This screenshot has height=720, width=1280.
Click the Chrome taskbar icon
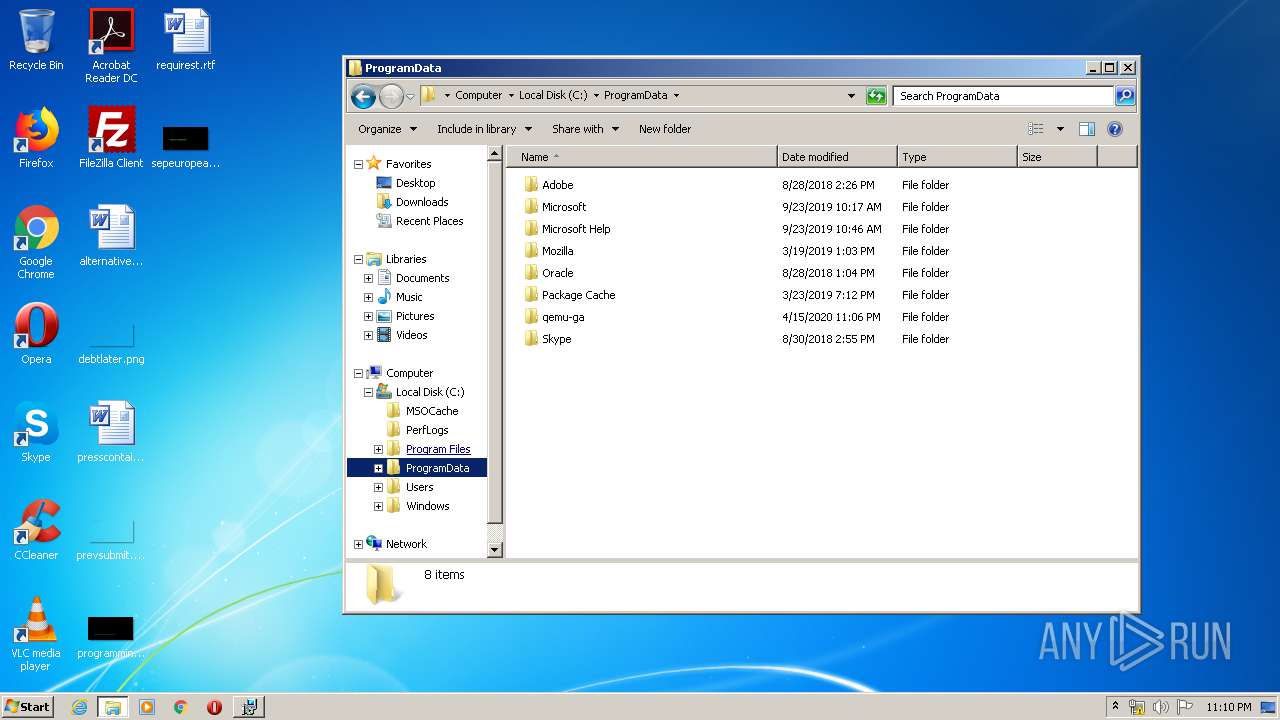tap(180, 707)
